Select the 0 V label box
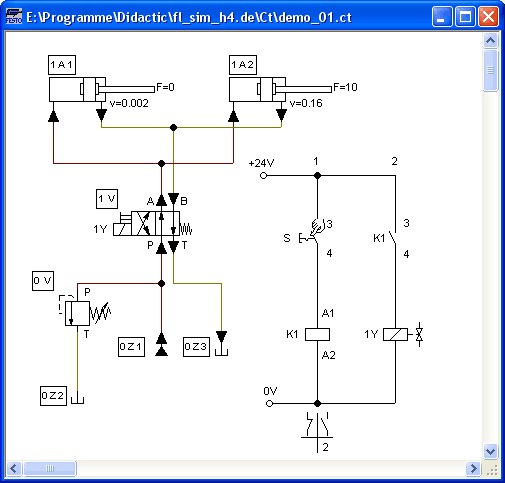 click(x=43, y=281)
